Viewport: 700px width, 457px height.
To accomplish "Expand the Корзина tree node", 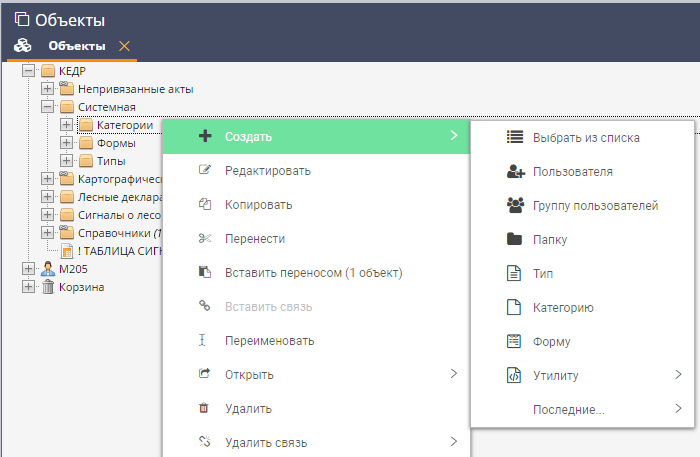I will pyautogui.click(x=28, y=287).
